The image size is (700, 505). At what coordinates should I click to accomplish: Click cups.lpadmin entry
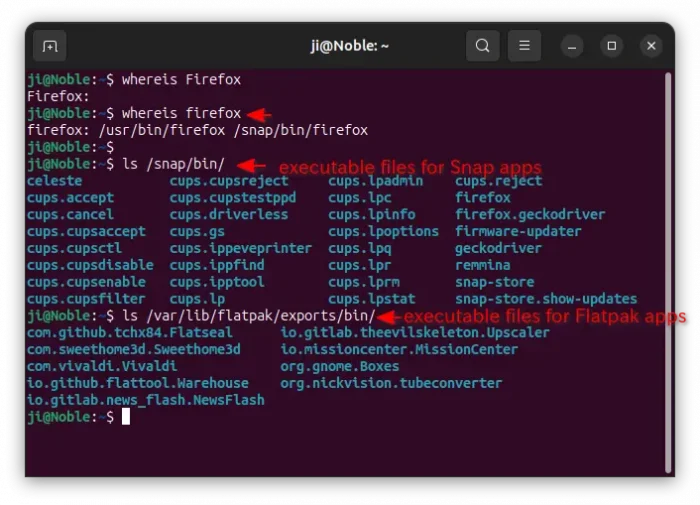click(376, 181)
